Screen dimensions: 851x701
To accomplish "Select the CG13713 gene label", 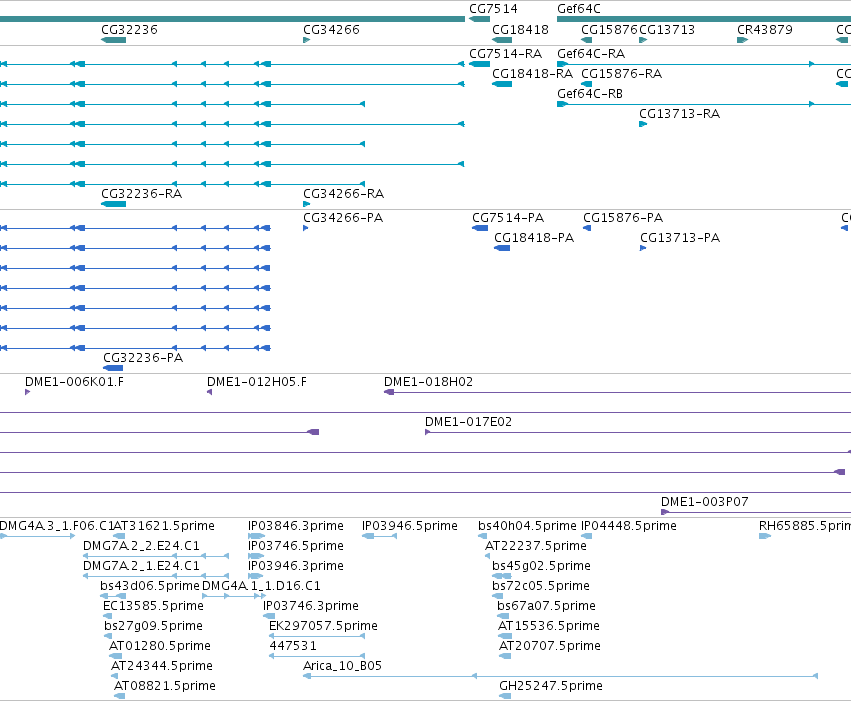I will tap(667, 29).
